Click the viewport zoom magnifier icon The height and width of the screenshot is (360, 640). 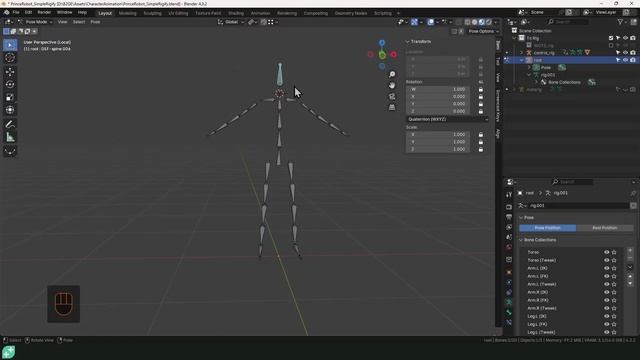pos(392,74)
